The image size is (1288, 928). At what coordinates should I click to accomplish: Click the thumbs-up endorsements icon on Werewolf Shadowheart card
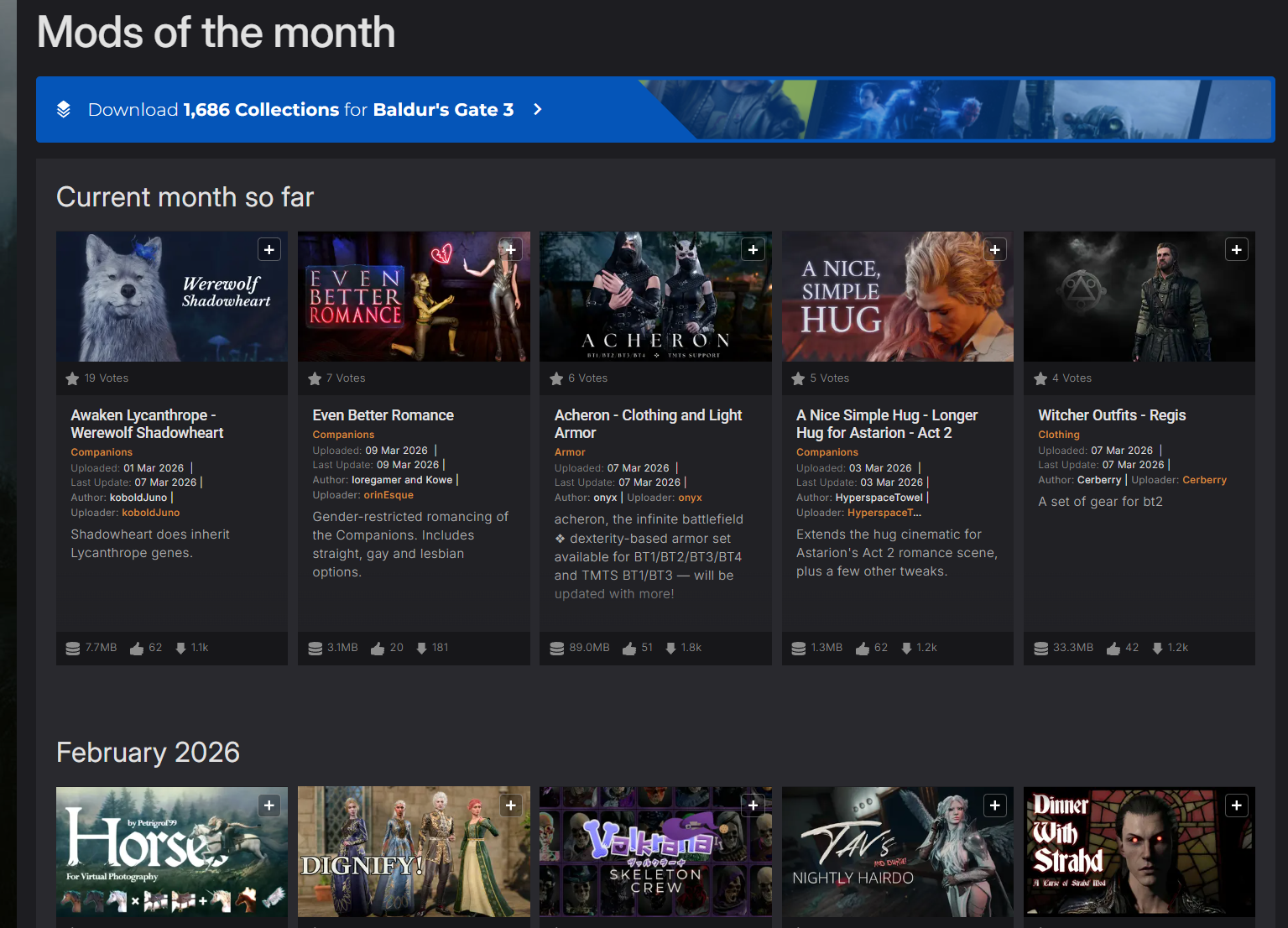(137, 648)
